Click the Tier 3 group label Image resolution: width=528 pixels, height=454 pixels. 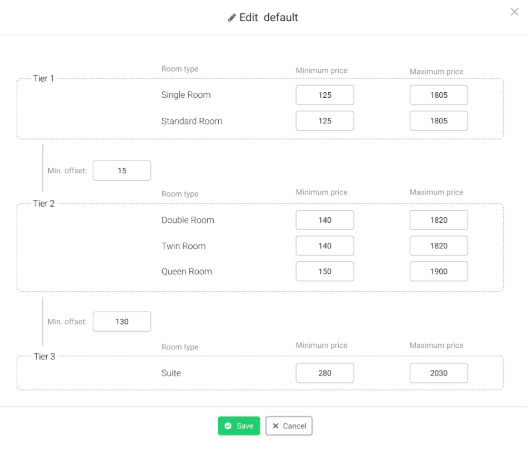click(44, 356)
